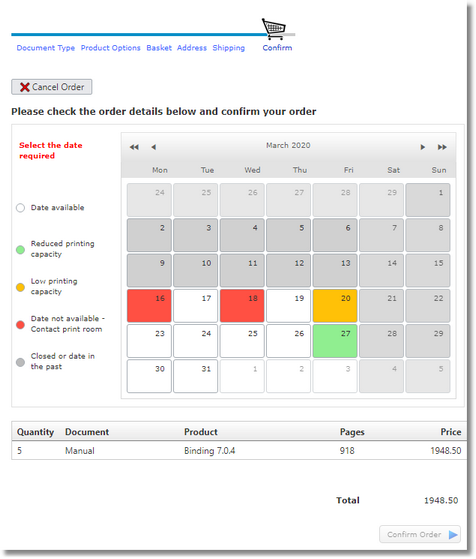Click the red X on Cancel Order
Image resolution: width=476 pixels, height=559 pixels.
pos(25,87)
